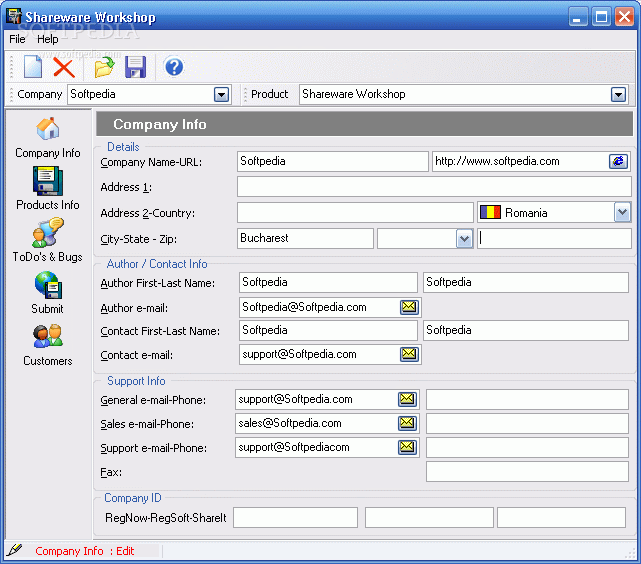The width and height of the screenshot is (641, 564).
Task: Click the envelope icon for Support e-mail
Action: [x=407, y=447]
